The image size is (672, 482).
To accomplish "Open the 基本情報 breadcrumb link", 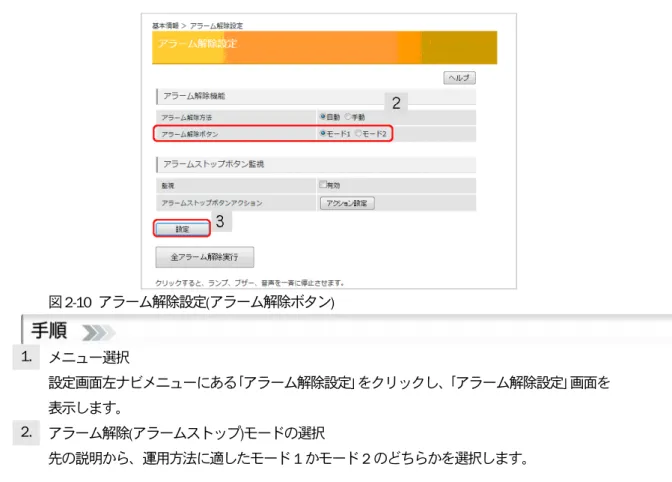I will [165, 26].
